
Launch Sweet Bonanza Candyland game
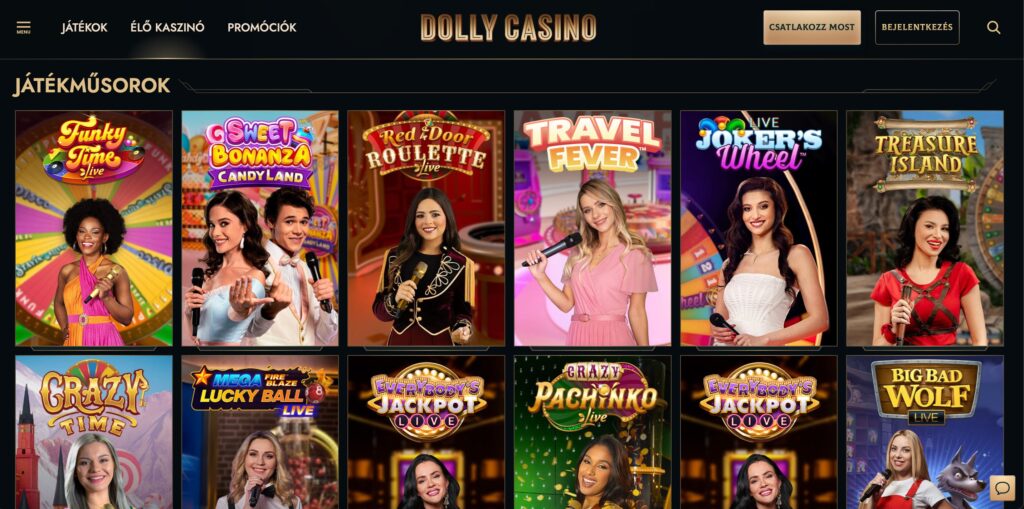260,228
